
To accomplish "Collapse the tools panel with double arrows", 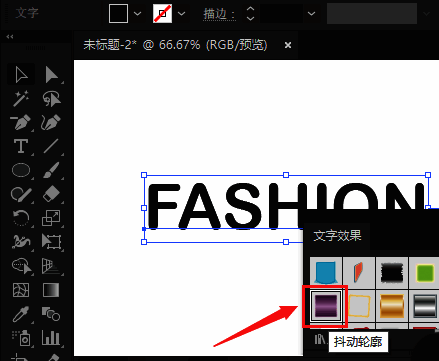I will pyautogui.click(x=10, y=37).
